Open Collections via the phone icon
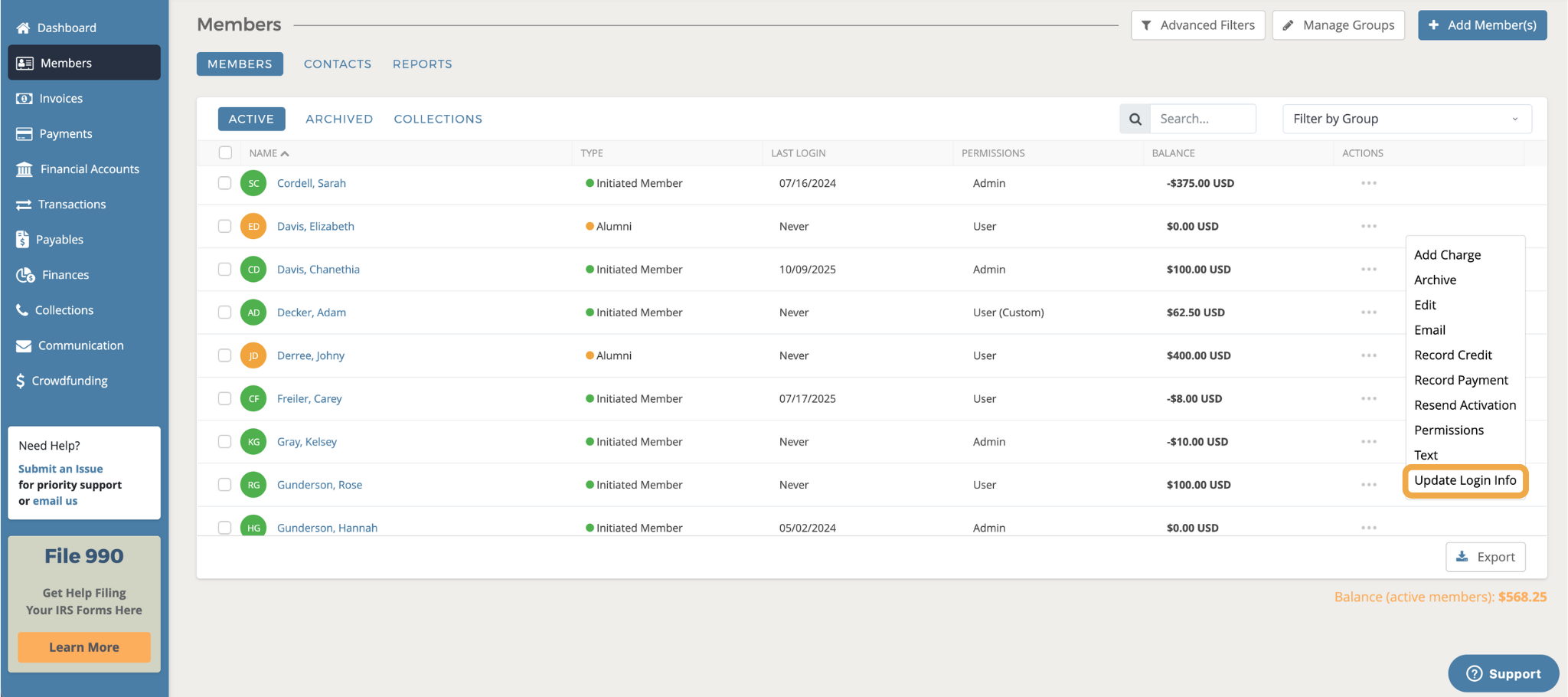Image resolution: width=1568 pixels, height=697 pixels. click(x=22, y=310)
